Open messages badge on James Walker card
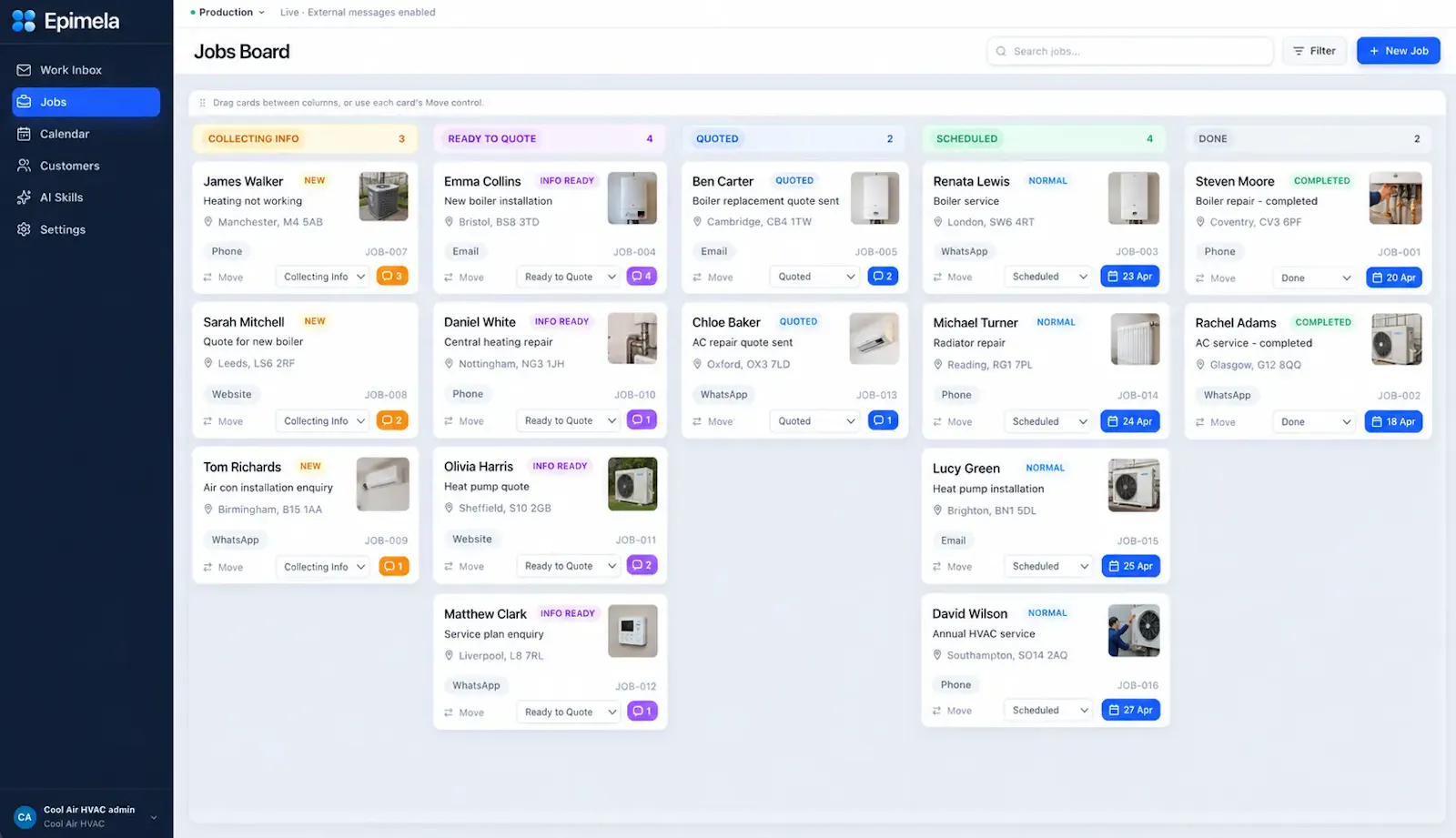Image resolution: width=1456 pixels, height=838 pixels. tap(392, 276)
